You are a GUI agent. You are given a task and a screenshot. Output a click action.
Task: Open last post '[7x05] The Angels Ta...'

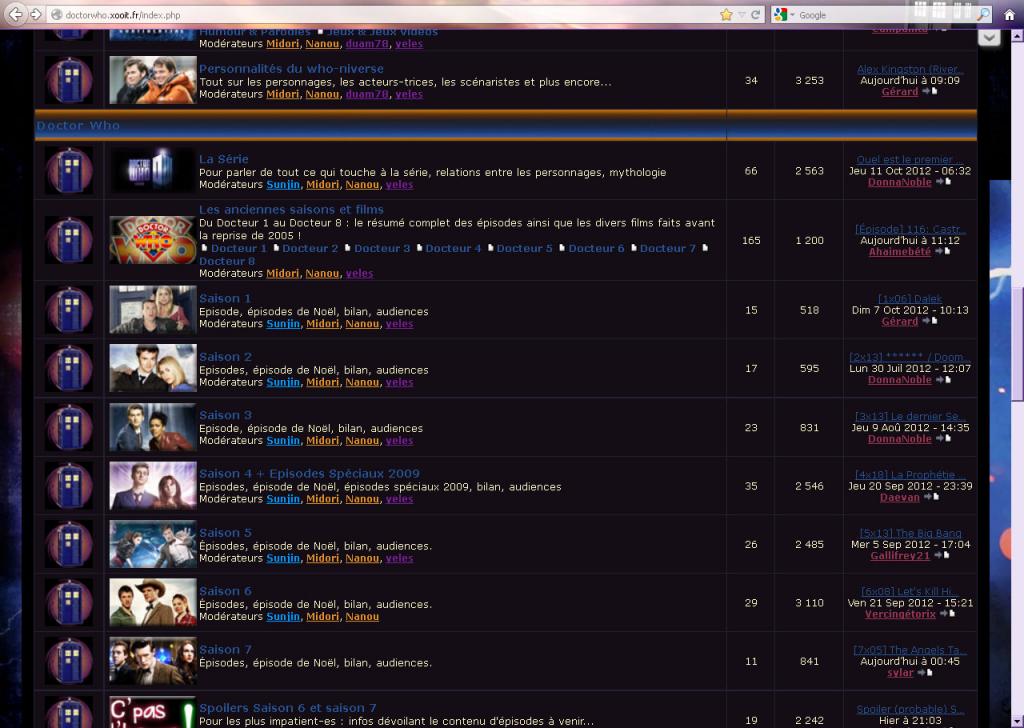pyautogui.click(x=910, y=650)
